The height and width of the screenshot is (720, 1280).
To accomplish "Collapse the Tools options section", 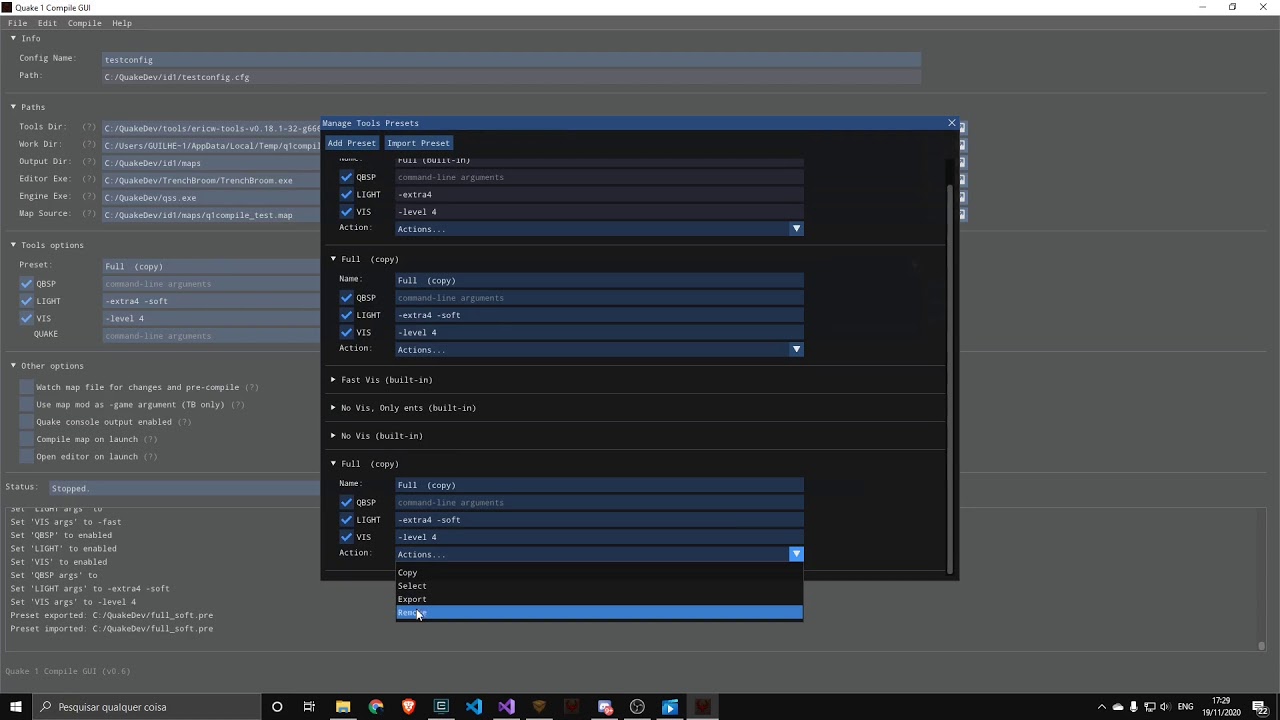I will [13, 245].
